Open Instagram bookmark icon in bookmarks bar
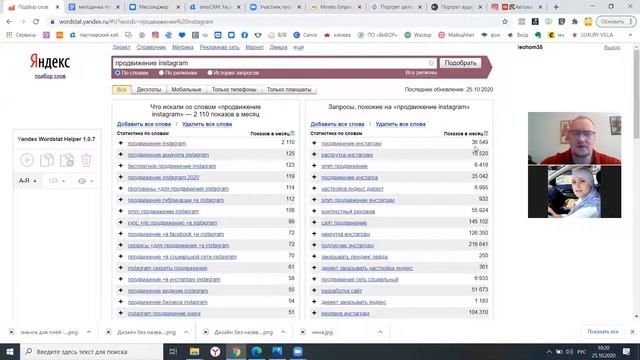 click(155, 35)
